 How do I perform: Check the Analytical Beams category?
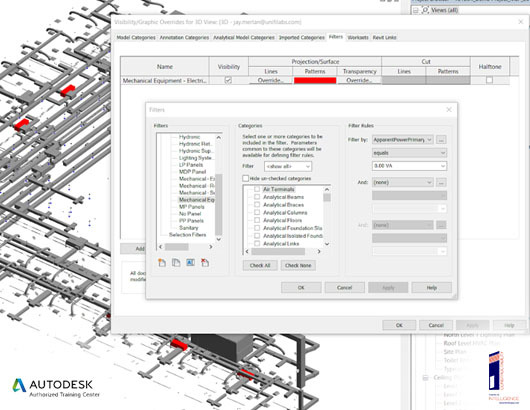(257, 197)
